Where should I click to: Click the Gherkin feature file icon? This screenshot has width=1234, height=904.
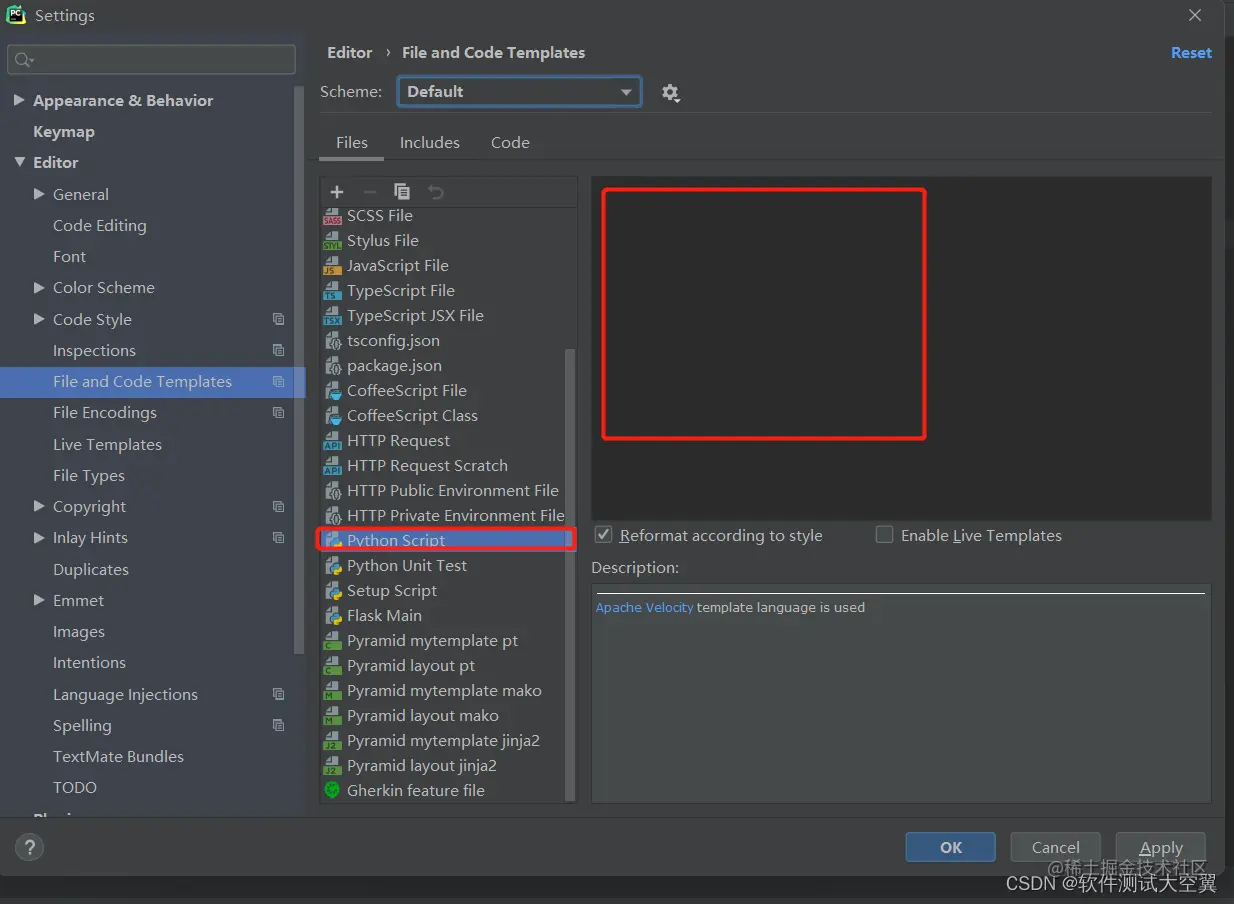[x=332, y=791]
